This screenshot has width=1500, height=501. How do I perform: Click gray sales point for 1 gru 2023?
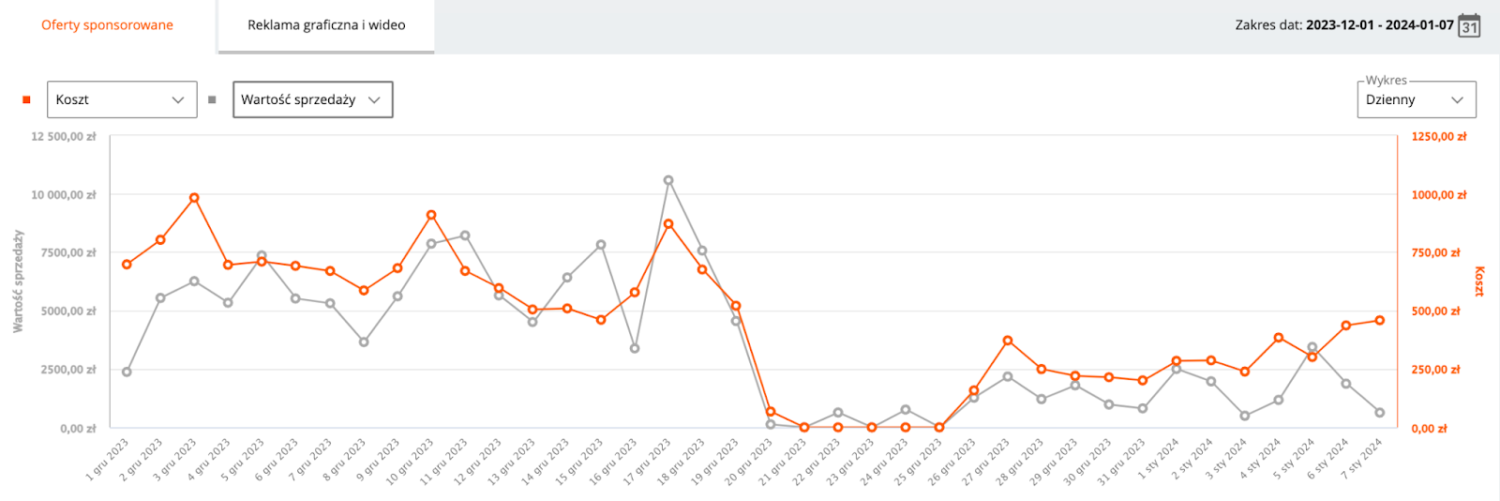click(x=126, y=372)
